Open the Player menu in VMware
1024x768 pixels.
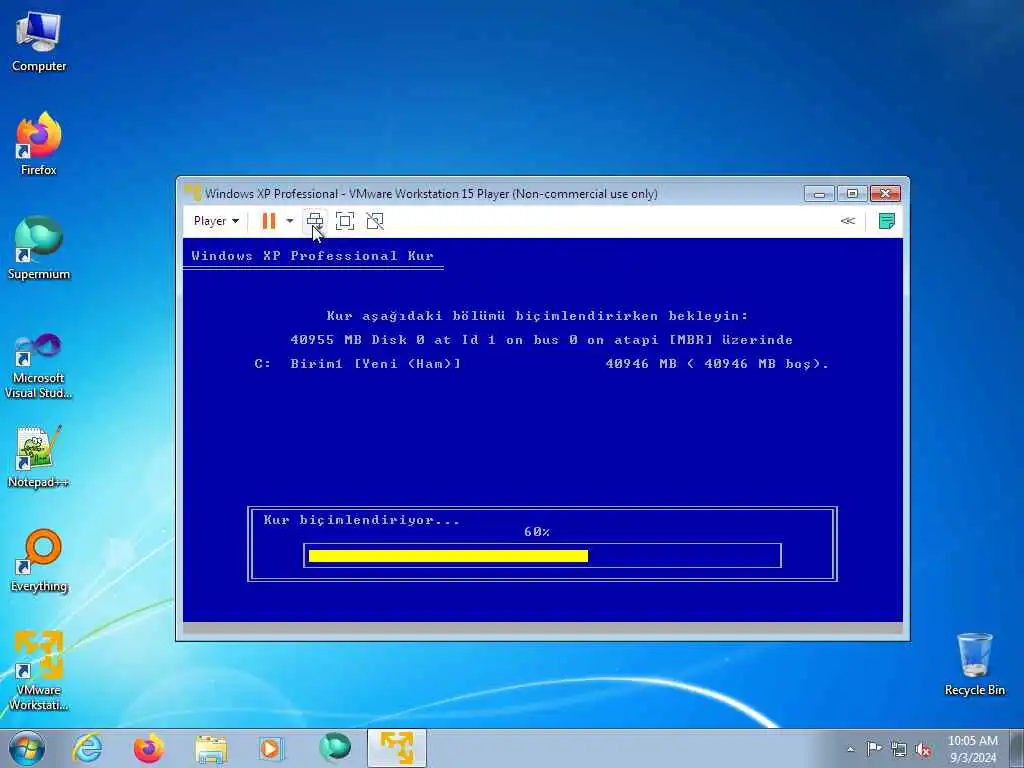click(x=216, y=221)
